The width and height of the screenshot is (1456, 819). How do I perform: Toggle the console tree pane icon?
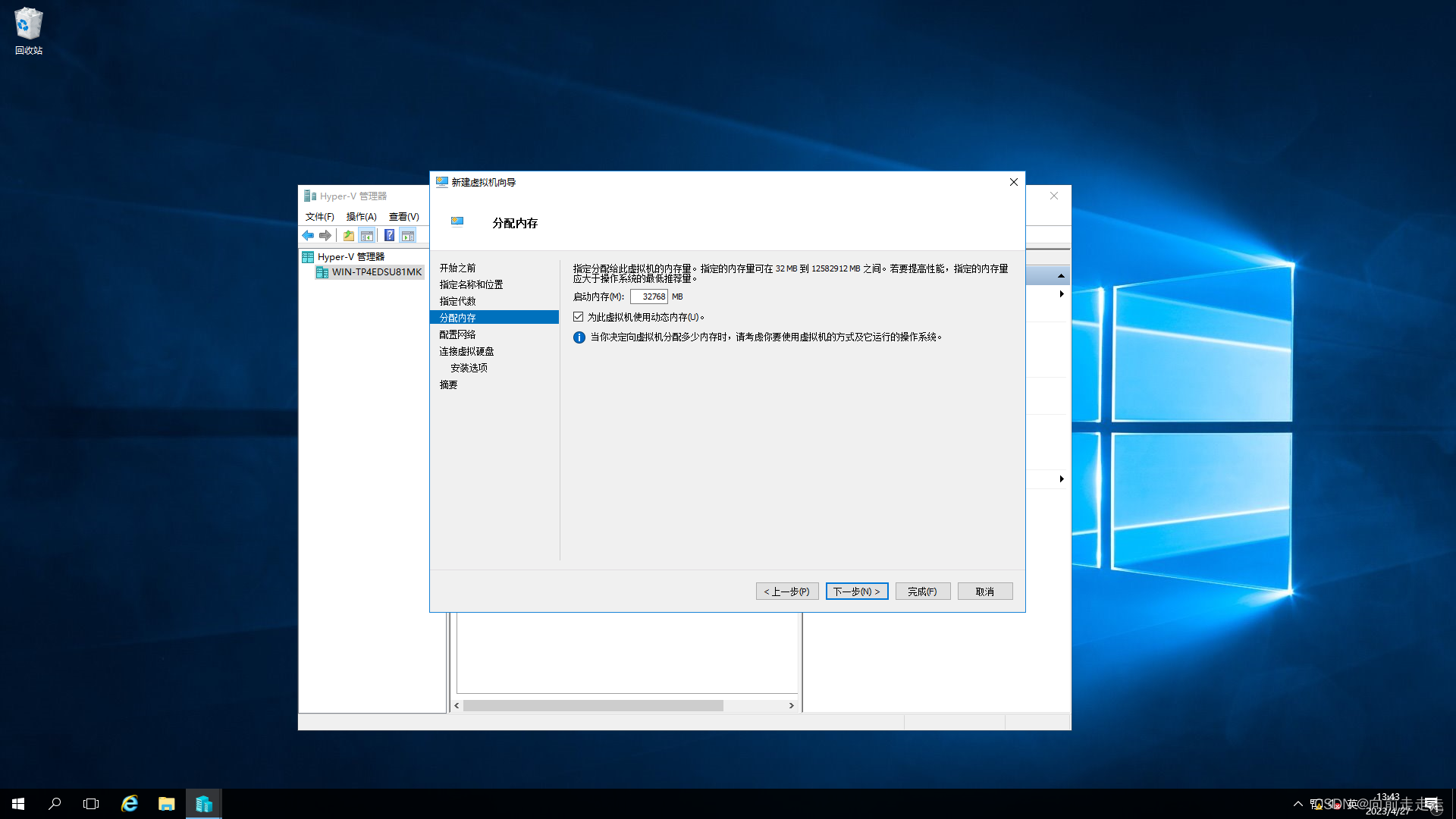368,235
